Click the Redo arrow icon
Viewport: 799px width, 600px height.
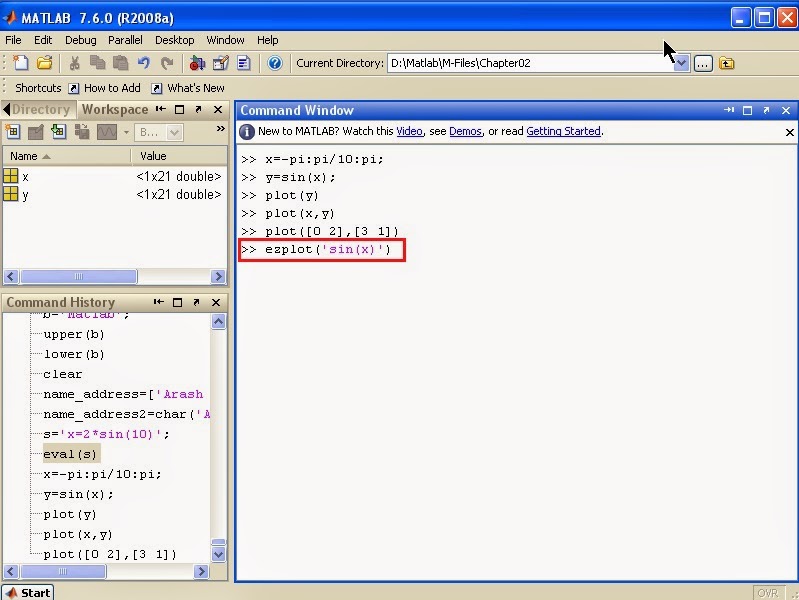coord(166,63)
